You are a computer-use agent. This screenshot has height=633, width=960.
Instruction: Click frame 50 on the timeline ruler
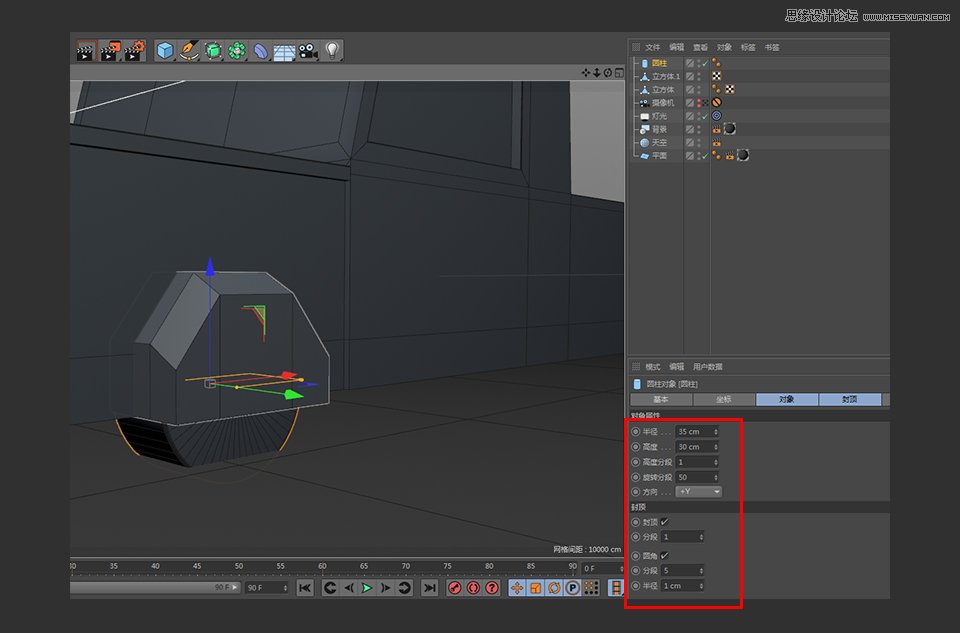pyautogui.click(x=238, y=565)
